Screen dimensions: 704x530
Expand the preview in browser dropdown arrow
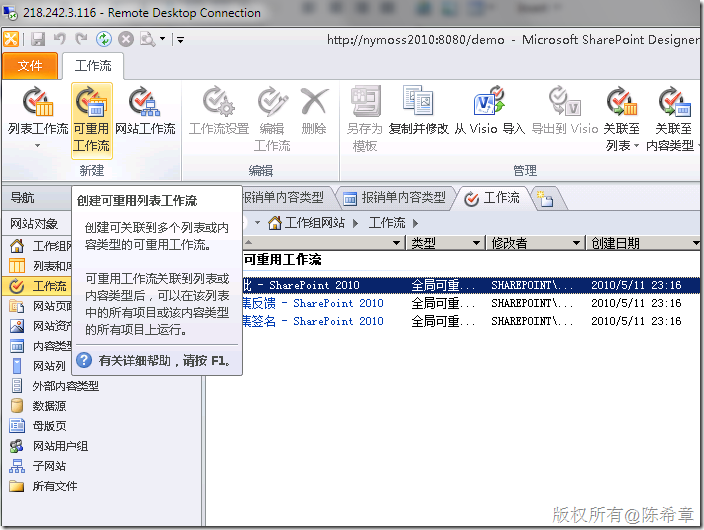163,39
